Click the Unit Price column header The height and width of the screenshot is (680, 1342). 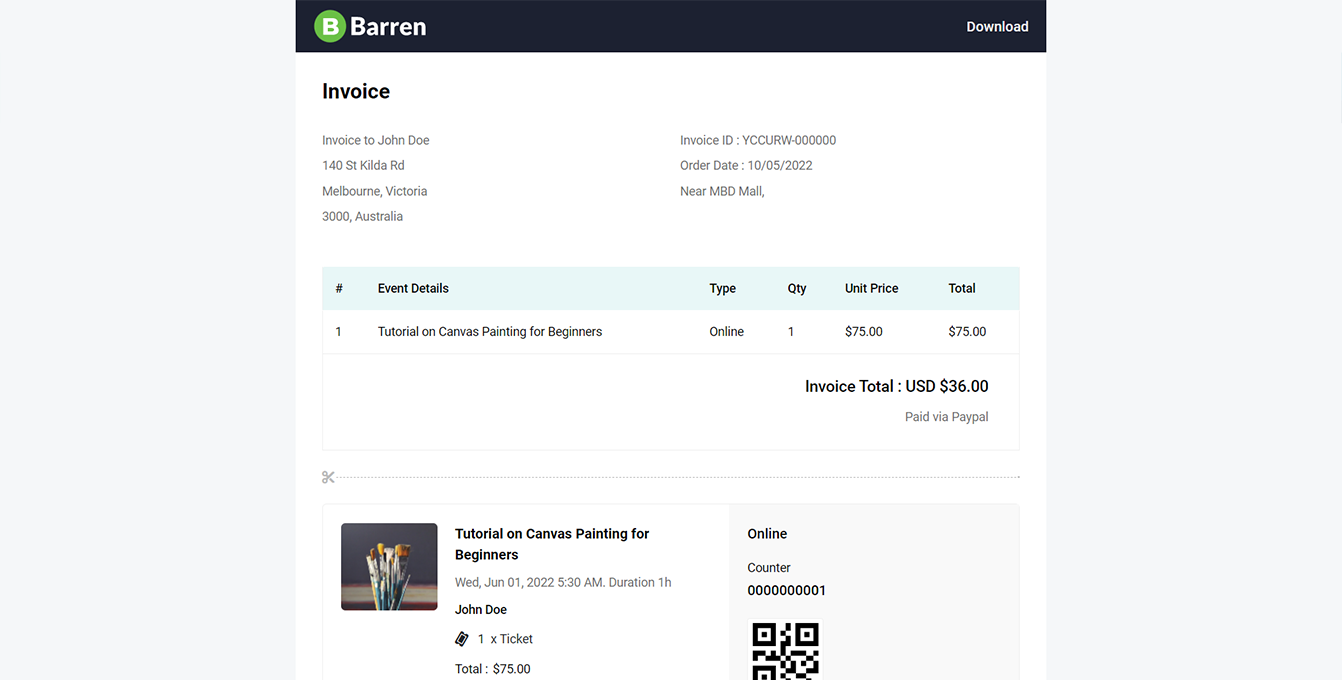click(871, 288)
